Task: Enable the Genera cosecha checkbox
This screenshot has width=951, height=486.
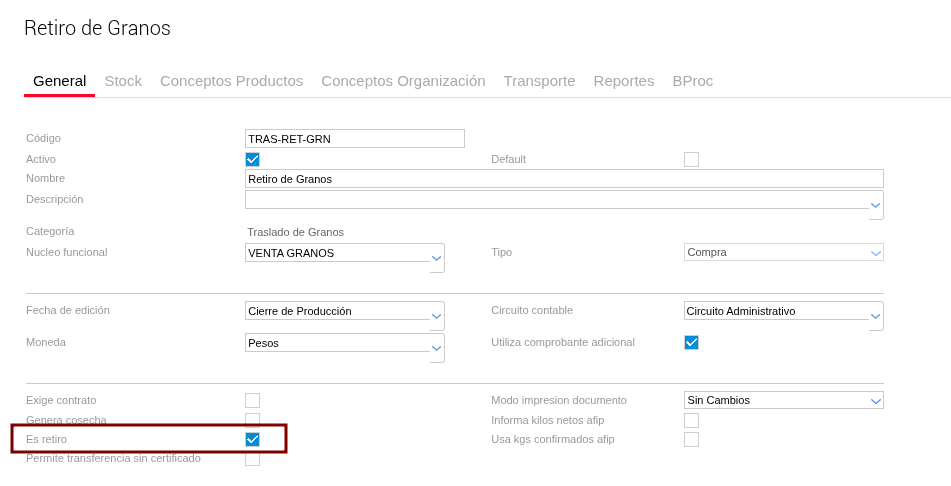Action: [252, 420]
